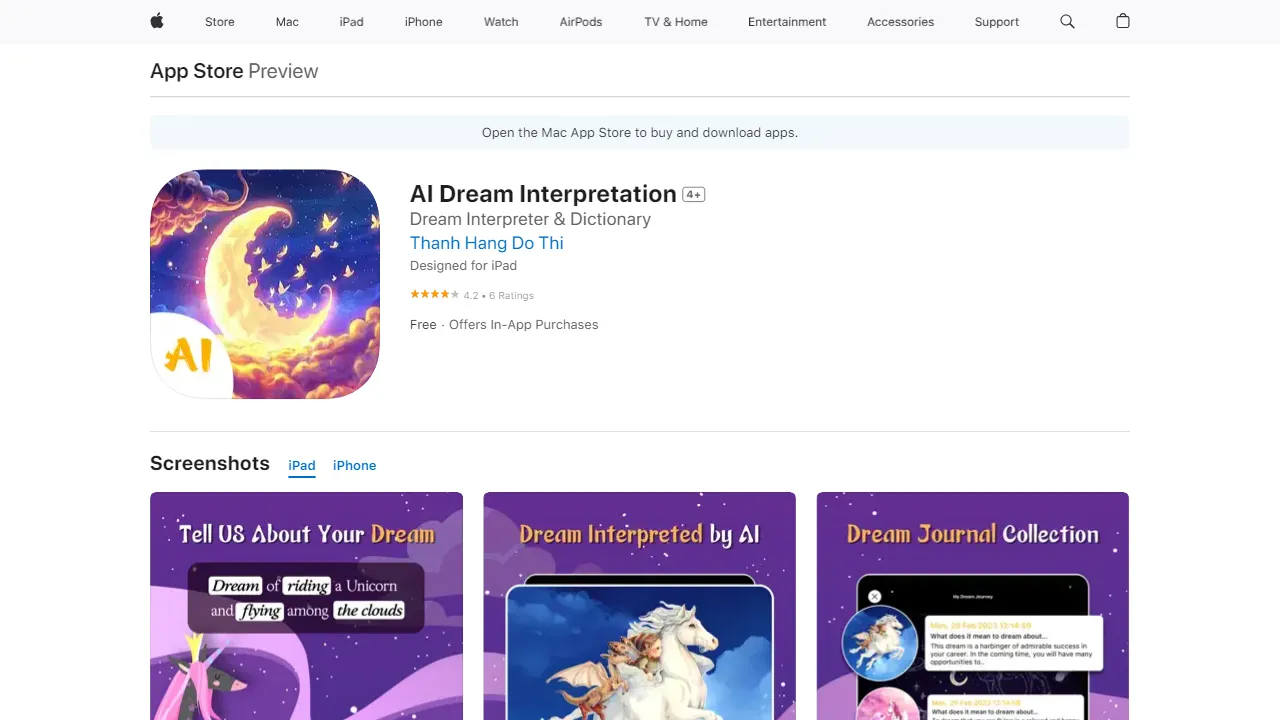The width and height of the screenshot is (1280, 720).
Task: Open the shopping bag icon
Action: tap(1123, 21)
